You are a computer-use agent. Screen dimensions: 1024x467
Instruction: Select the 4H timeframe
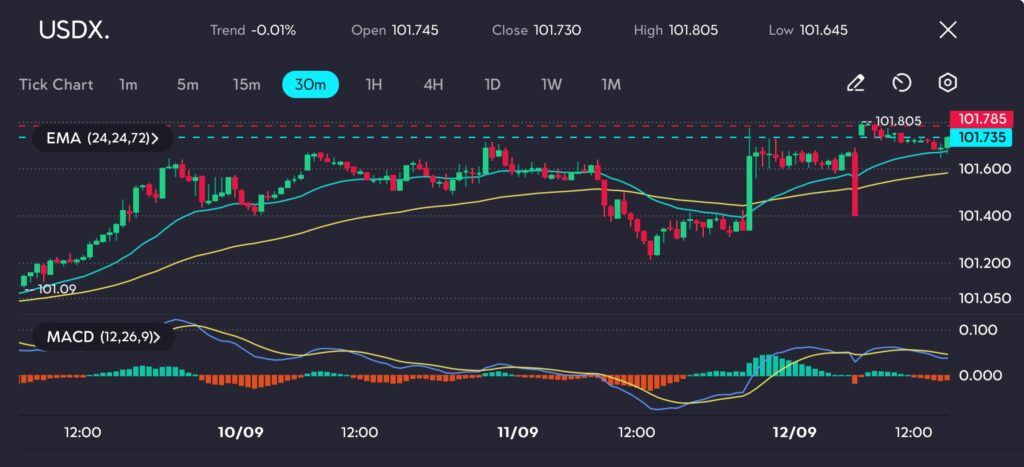pyautogui.click(x=432, y=84)
